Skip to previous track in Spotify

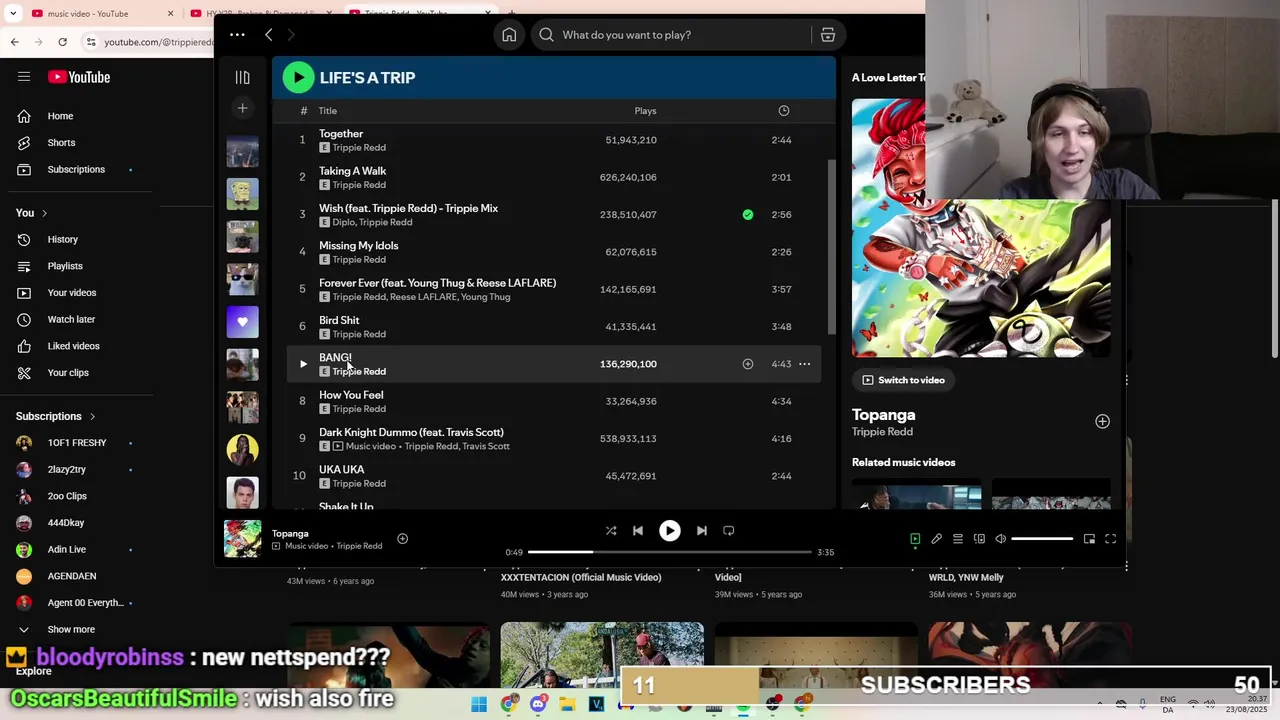pos(638,531)
